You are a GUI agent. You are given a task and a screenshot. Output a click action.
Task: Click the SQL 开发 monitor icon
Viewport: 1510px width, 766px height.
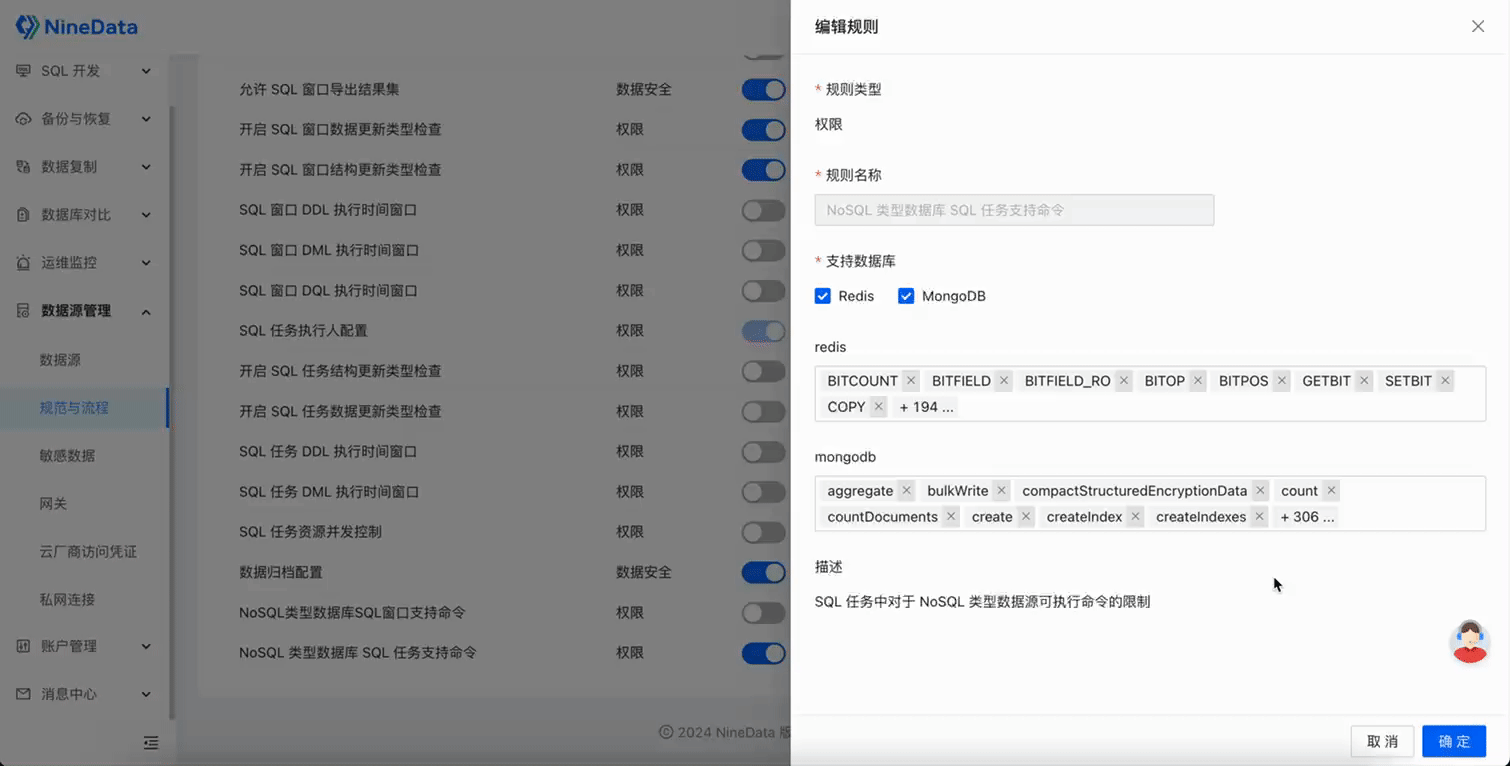[x=23, y=71]
